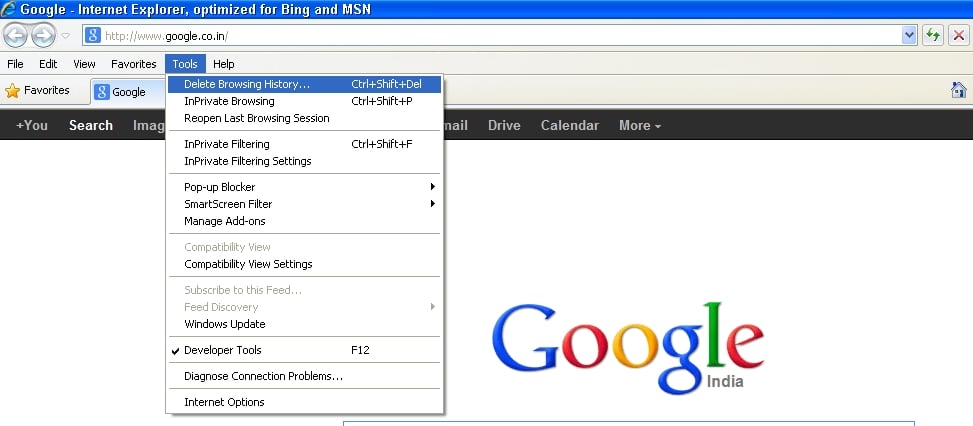Click the Favorites star icon
Viewport: 973px width, 426px height.
[x=12, y=91]
